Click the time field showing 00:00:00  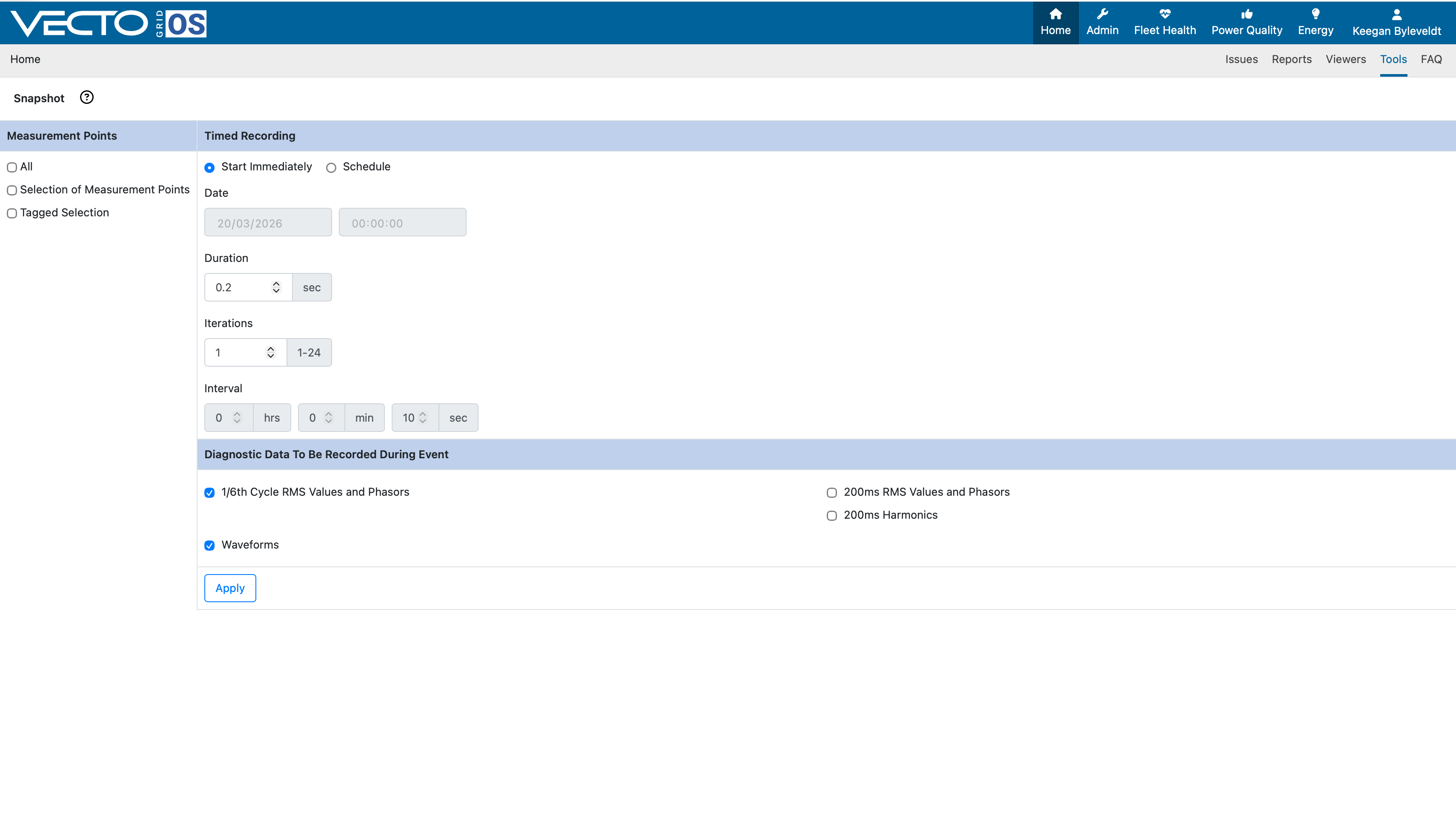click(403, 222)
